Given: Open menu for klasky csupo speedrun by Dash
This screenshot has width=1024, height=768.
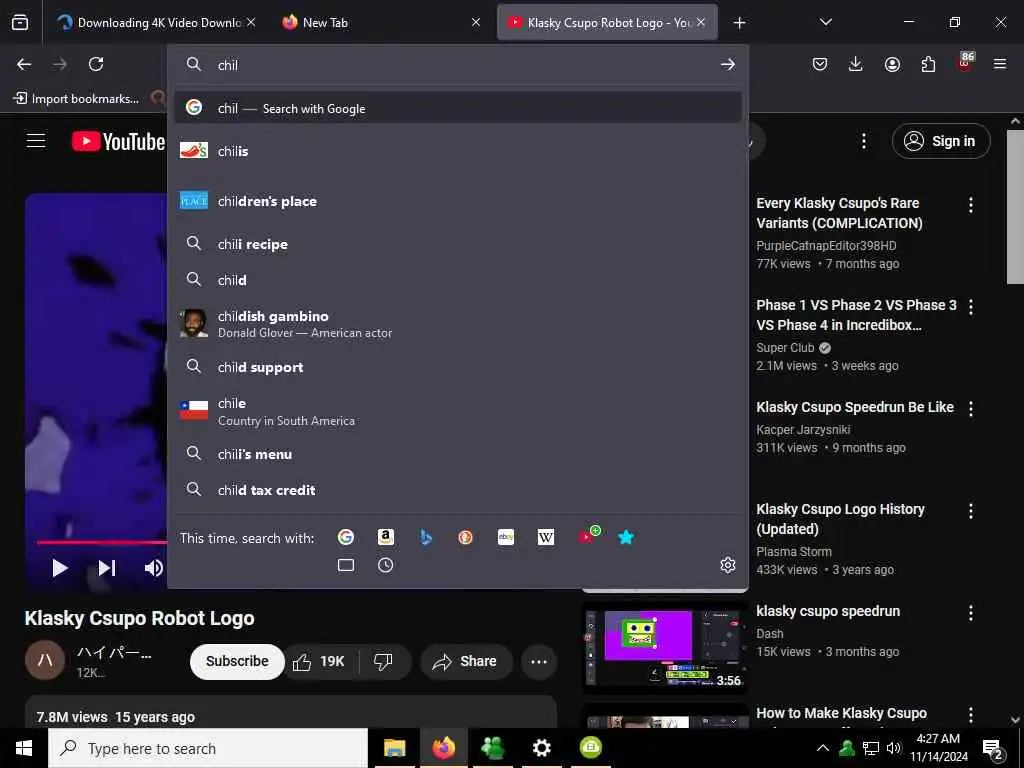Looking at the screenshot, I should pyautogui.click(x=971, y=613).
